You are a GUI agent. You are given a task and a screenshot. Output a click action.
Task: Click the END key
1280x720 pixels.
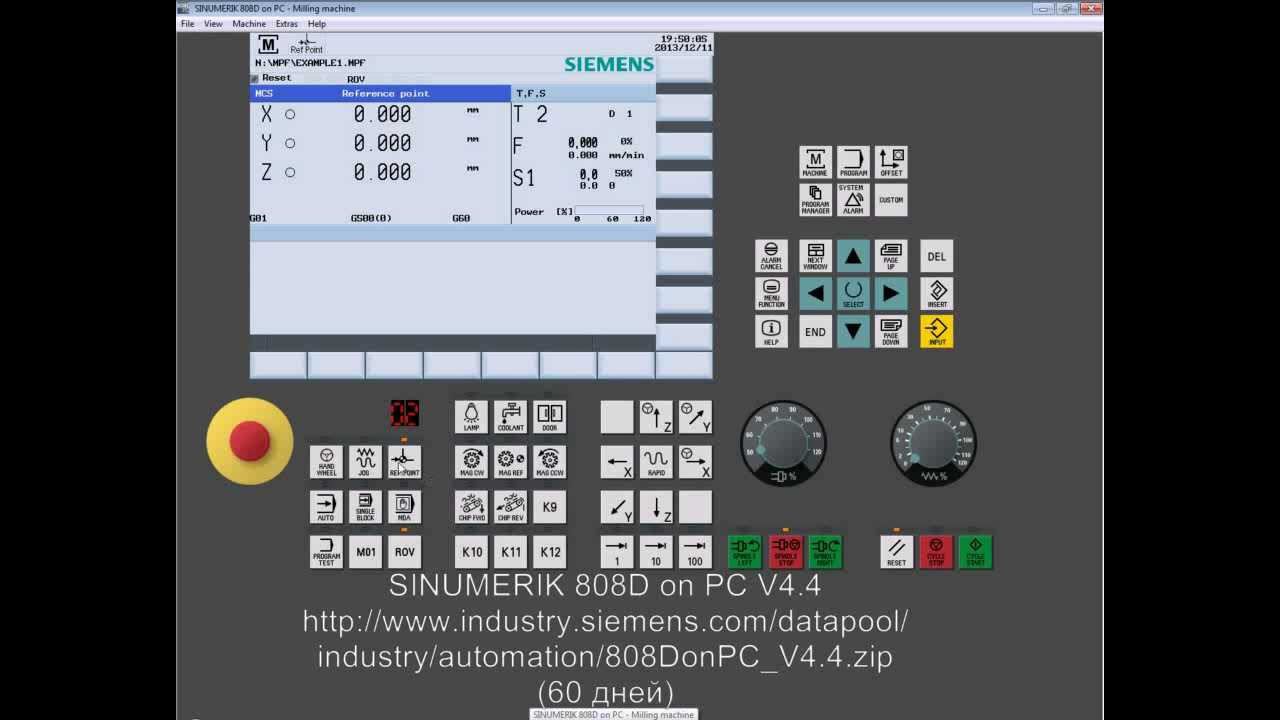pos(815,332)
